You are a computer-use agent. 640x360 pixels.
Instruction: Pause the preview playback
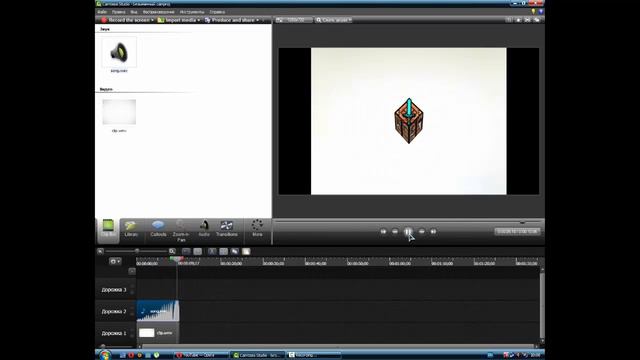408,231
